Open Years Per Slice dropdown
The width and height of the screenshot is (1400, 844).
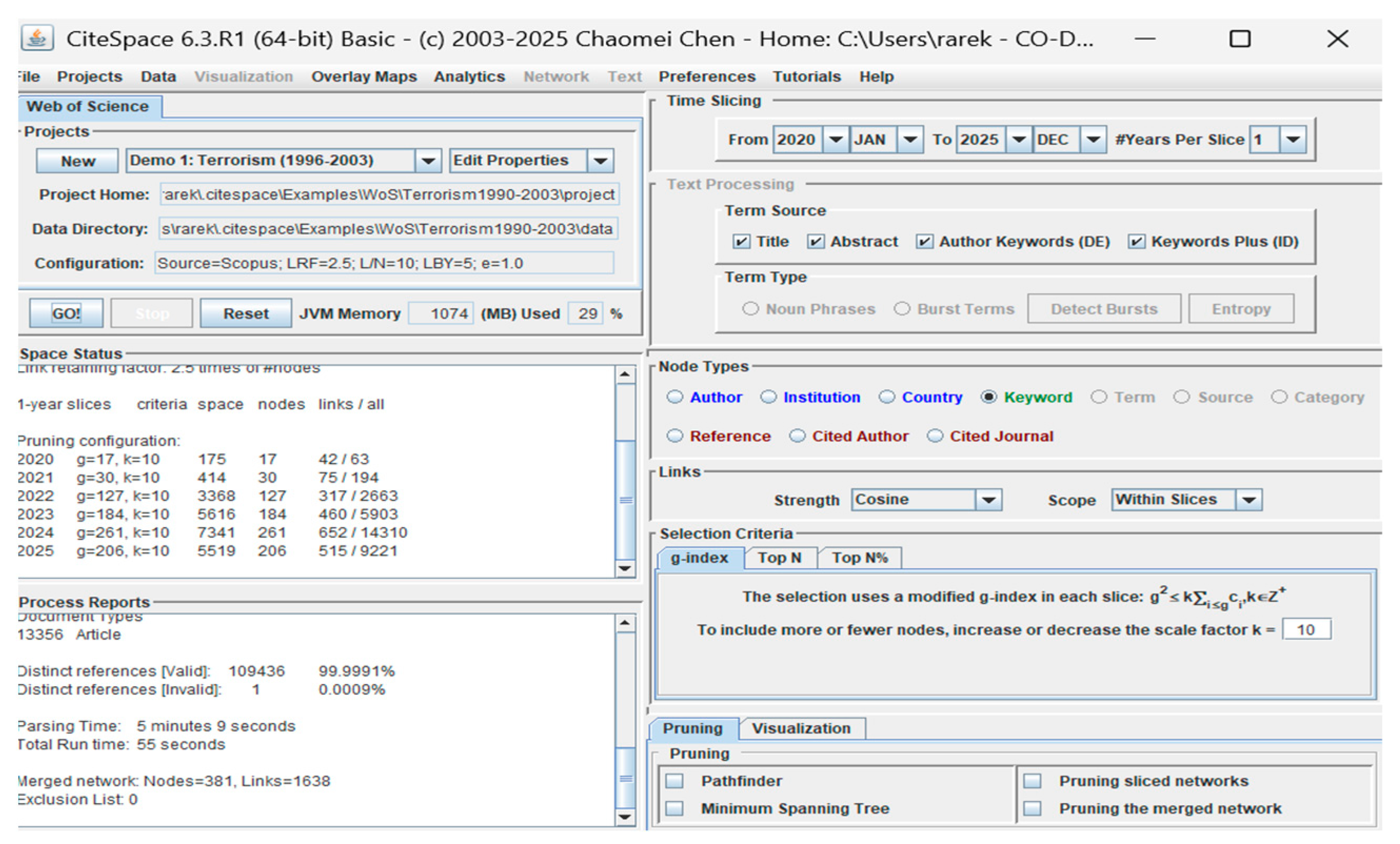point(1293,140)
